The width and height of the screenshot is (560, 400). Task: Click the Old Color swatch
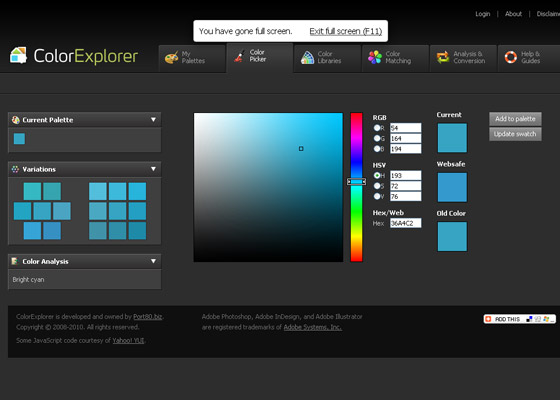pyautogui.click(x=452, y=236)
